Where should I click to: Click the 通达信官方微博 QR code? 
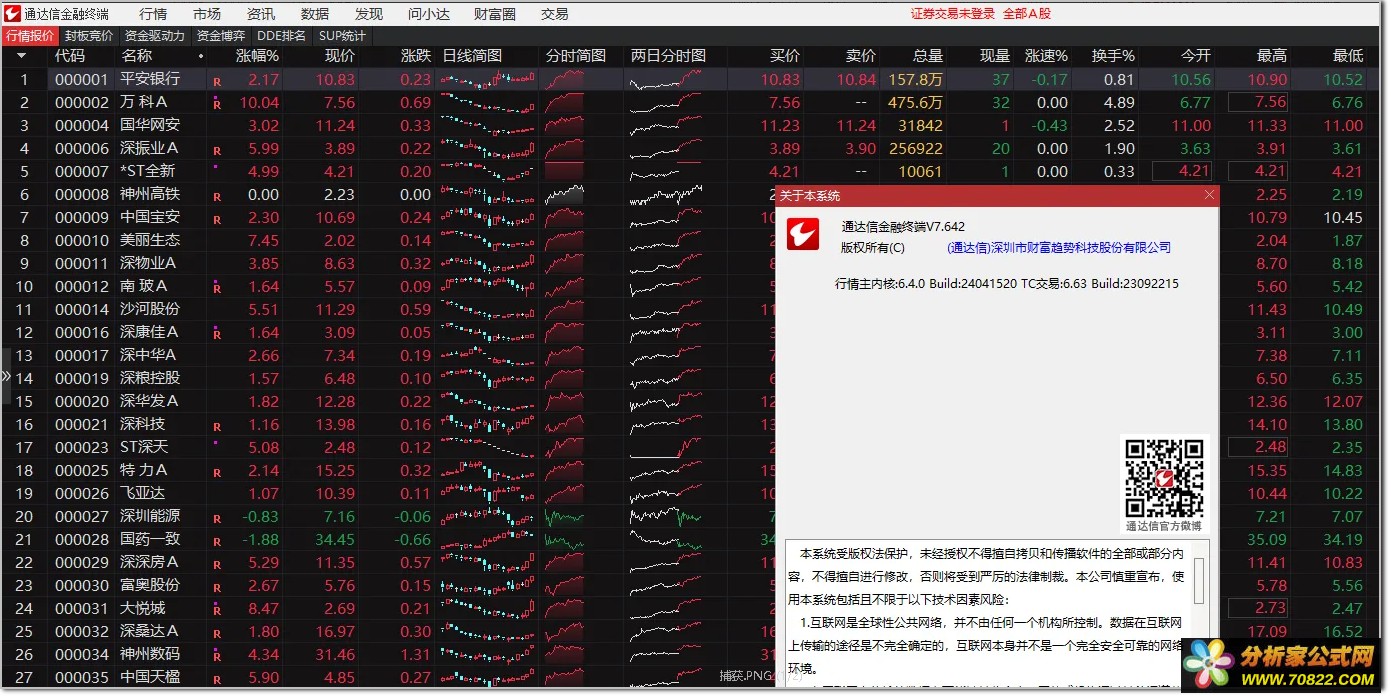(x=1163, y=478)
